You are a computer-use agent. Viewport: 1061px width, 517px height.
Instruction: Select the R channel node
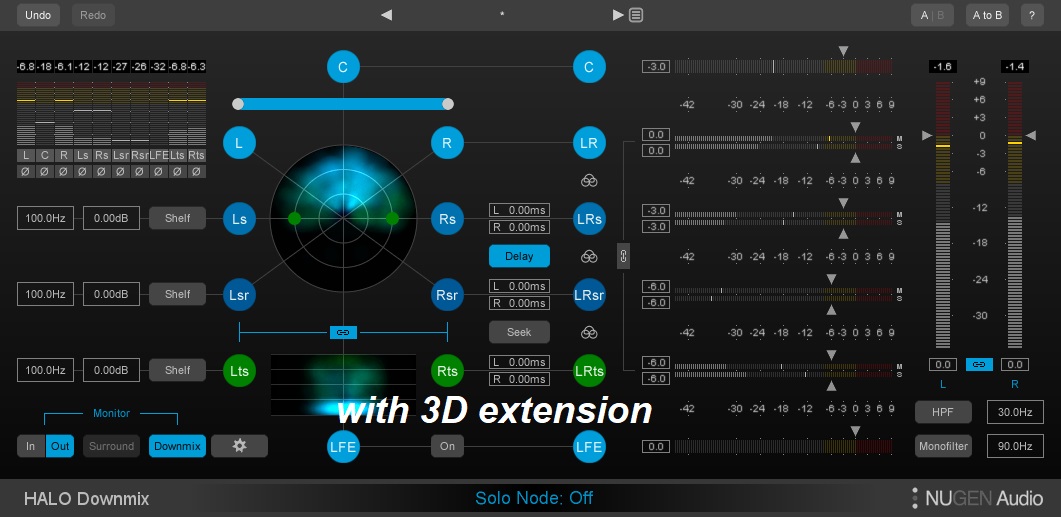point(447,143)
